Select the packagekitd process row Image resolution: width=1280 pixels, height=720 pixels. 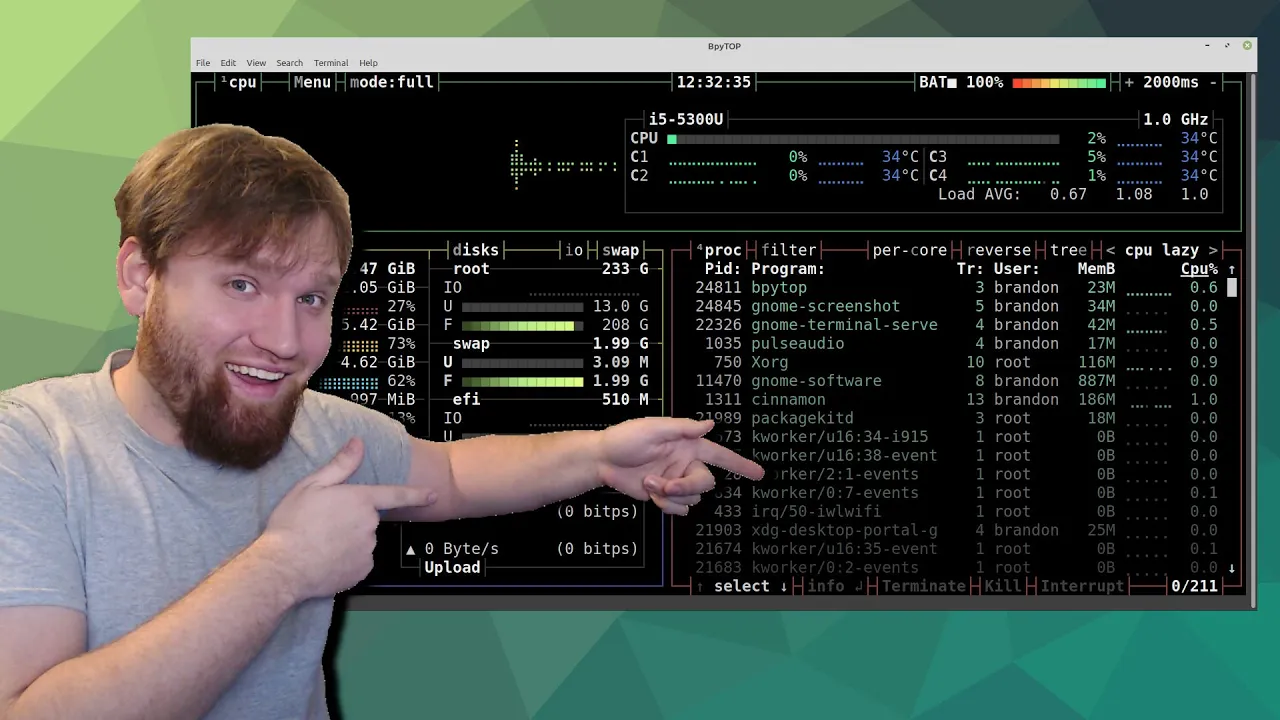tap(956, 418)
